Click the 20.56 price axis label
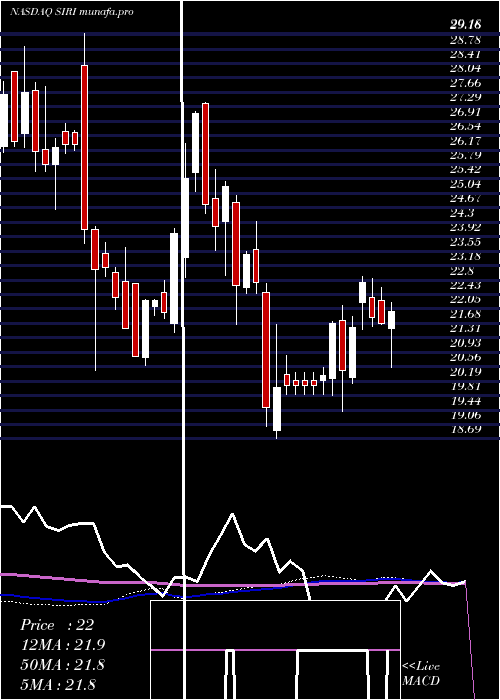 [465, 357]
